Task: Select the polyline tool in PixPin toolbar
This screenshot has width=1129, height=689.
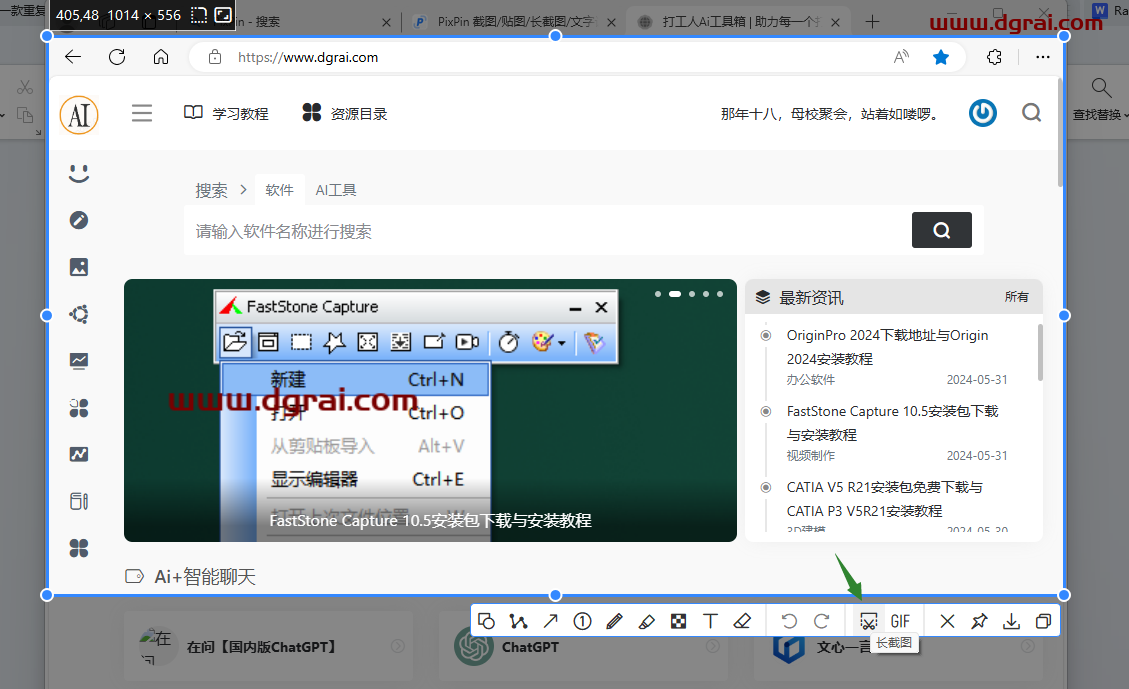Action: coord(518,621)
